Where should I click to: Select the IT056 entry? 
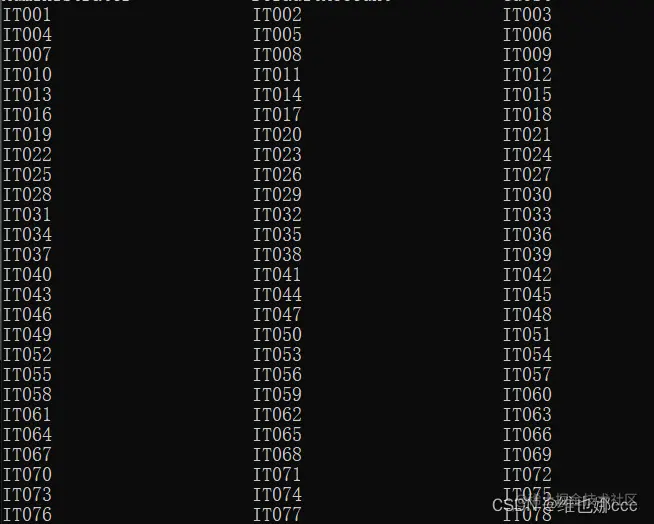click(x=277, y=375)
